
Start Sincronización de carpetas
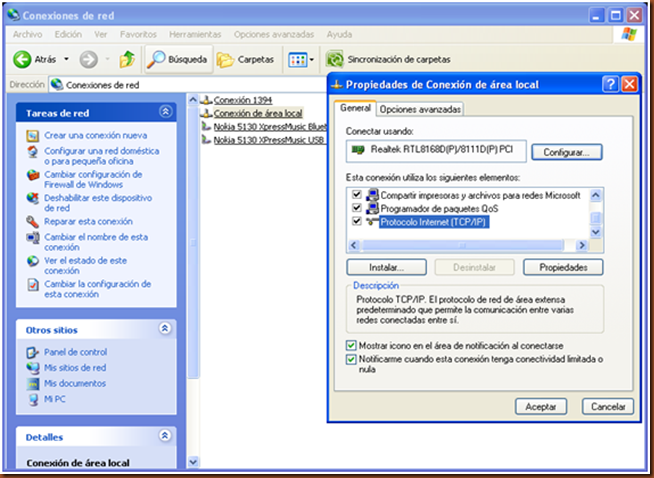point(388,59)
